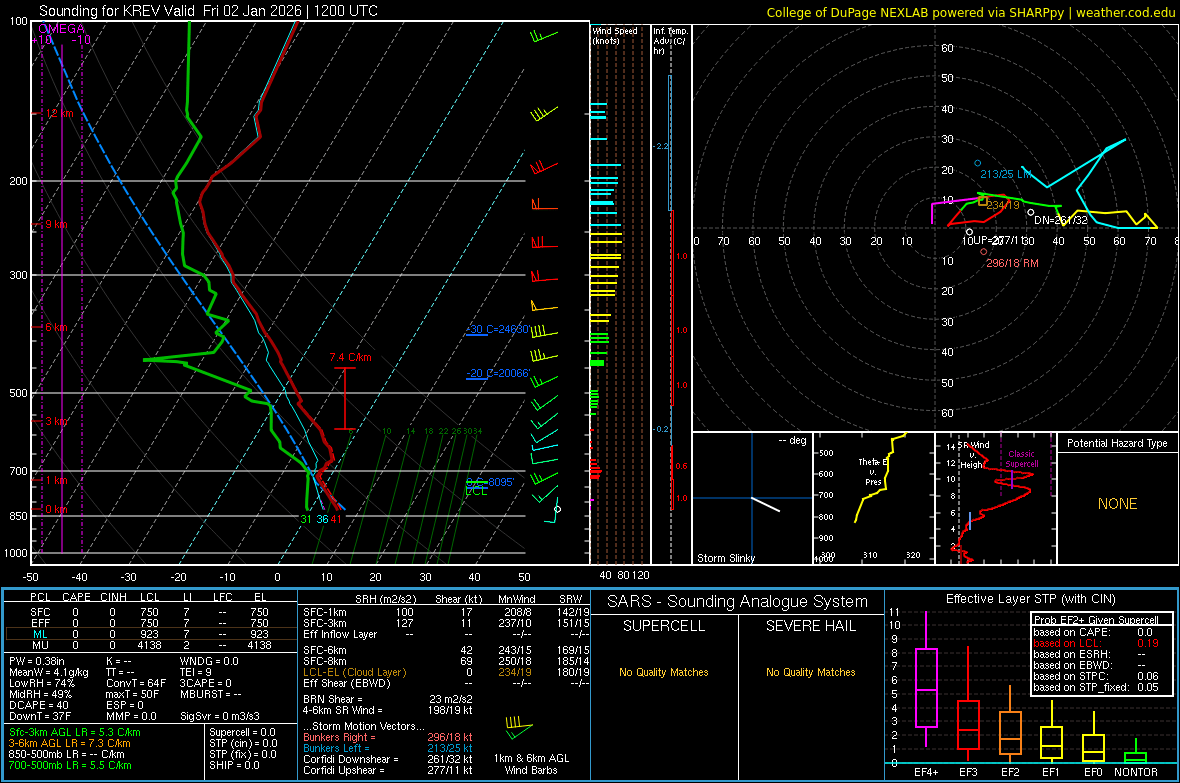Select the green LCL label on skew-T
Image resolution: width=1180 pixels, height=783 pixels.
click(476, 492)
